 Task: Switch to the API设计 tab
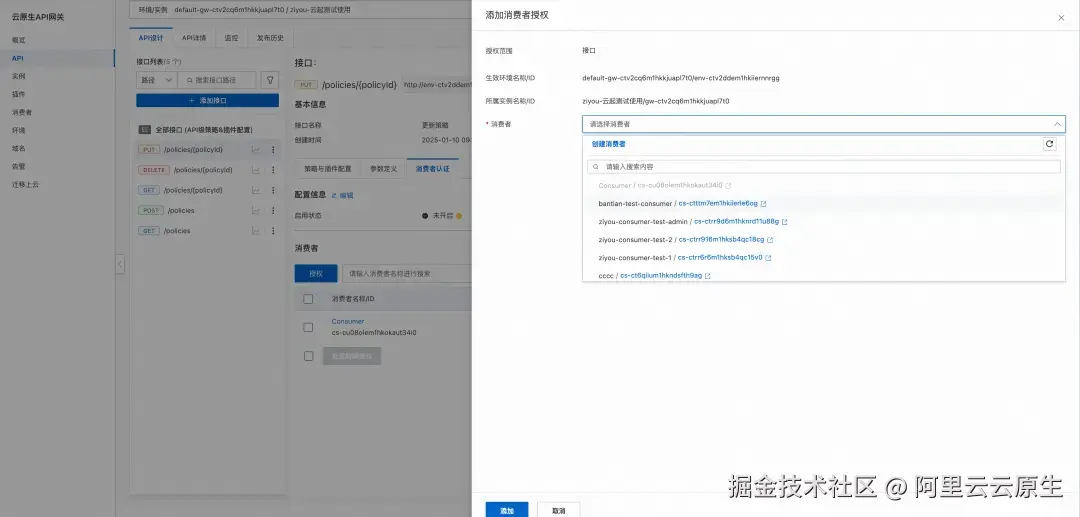coord(151,38)
